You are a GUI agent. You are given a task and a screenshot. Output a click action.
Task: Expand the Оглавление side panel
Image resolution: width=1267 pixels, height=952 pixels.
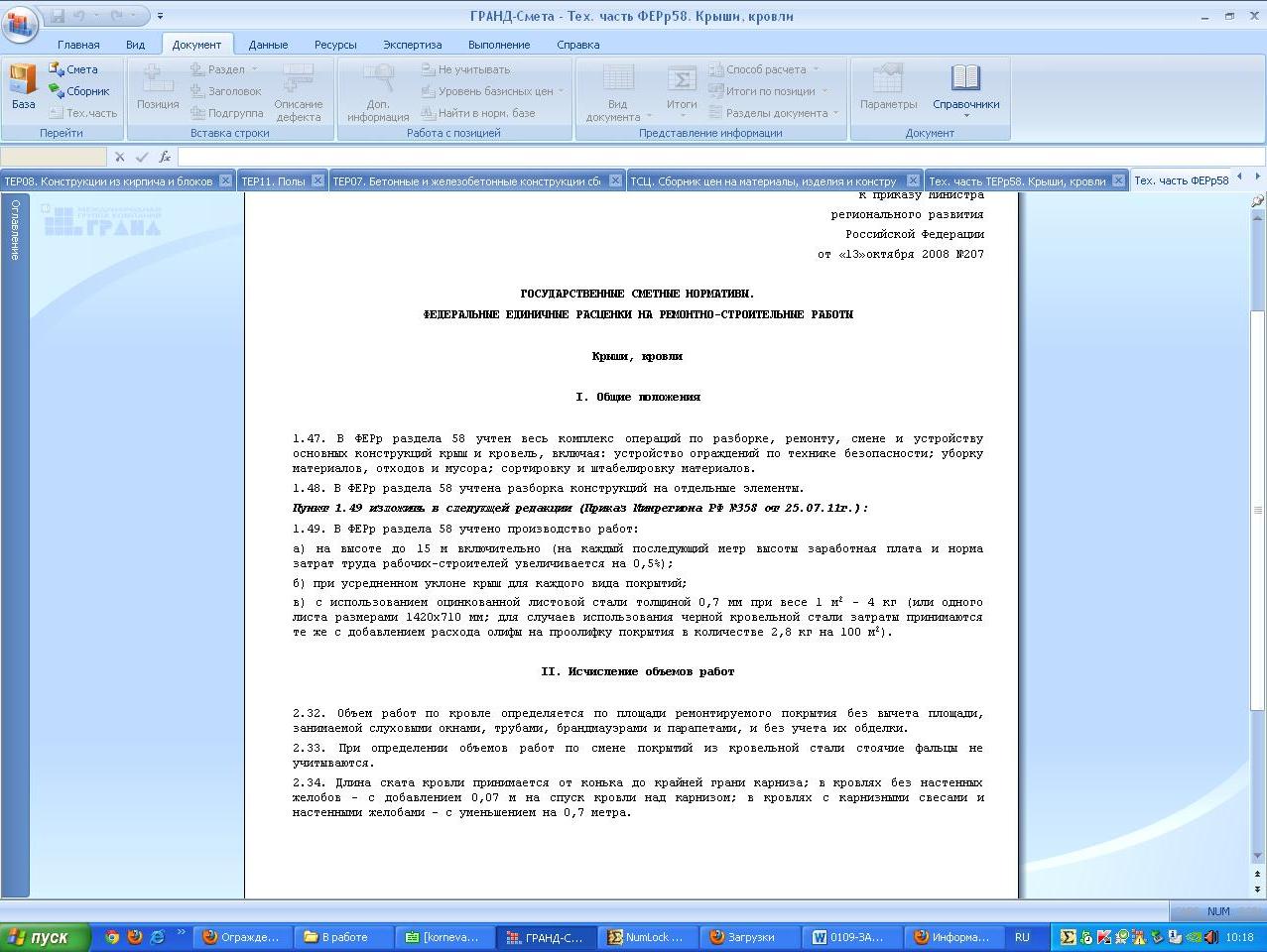15,230
